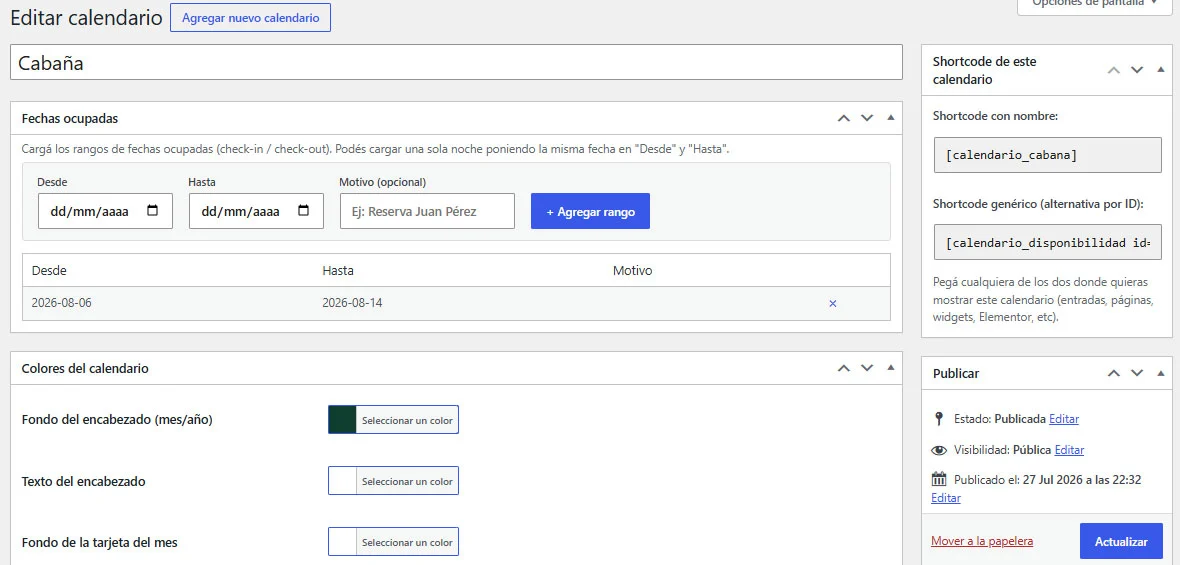Move Colores del calendario panel down
1180x565 pixels.
(x=867, y=368)
